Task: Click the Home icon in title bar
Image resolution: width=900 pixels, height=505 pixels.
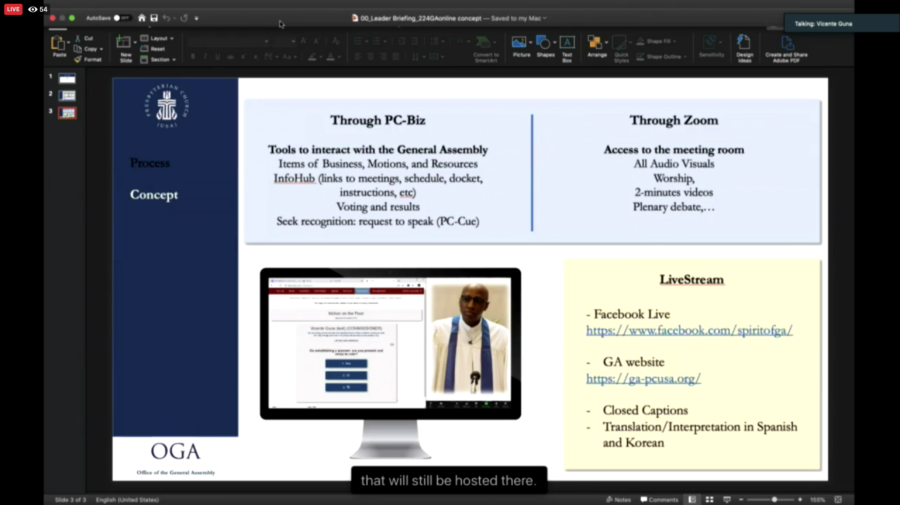Action: coord(141,18)
